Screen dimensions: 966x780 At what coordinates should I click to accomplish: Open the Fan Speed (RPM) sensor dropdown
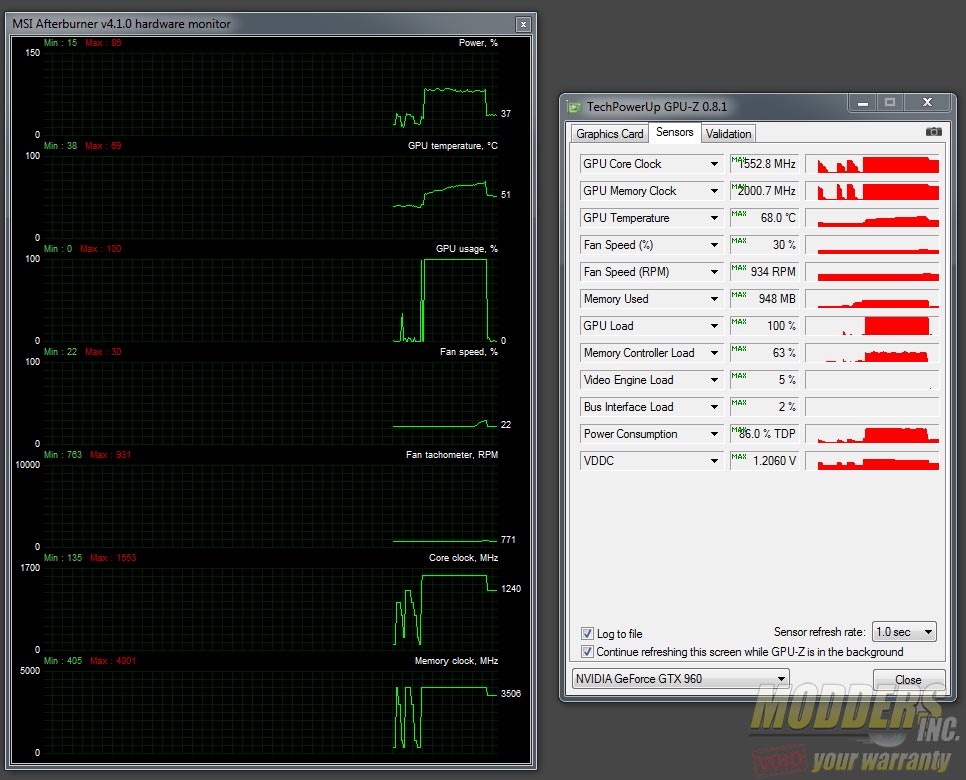[x=713, y=272]
